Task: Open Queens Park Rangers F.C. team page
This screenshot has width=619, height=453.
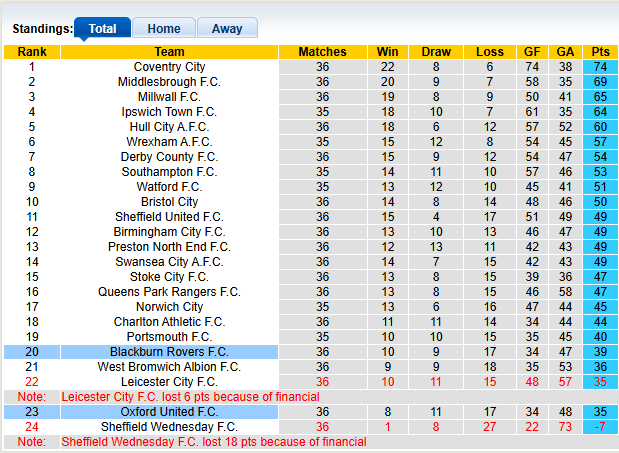Action: pos(169,292)
